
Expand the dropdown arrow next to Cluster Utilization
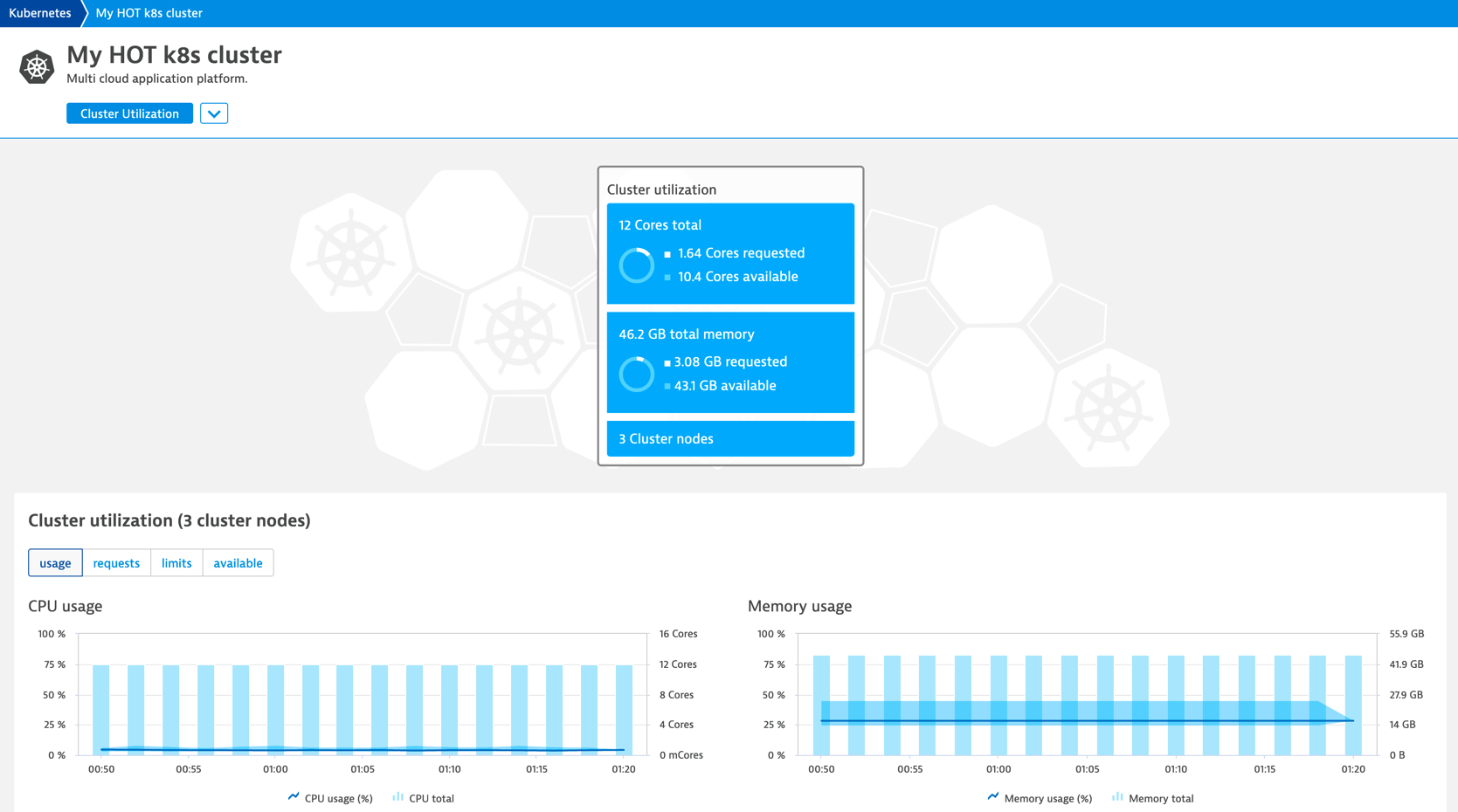coord(214,114)
